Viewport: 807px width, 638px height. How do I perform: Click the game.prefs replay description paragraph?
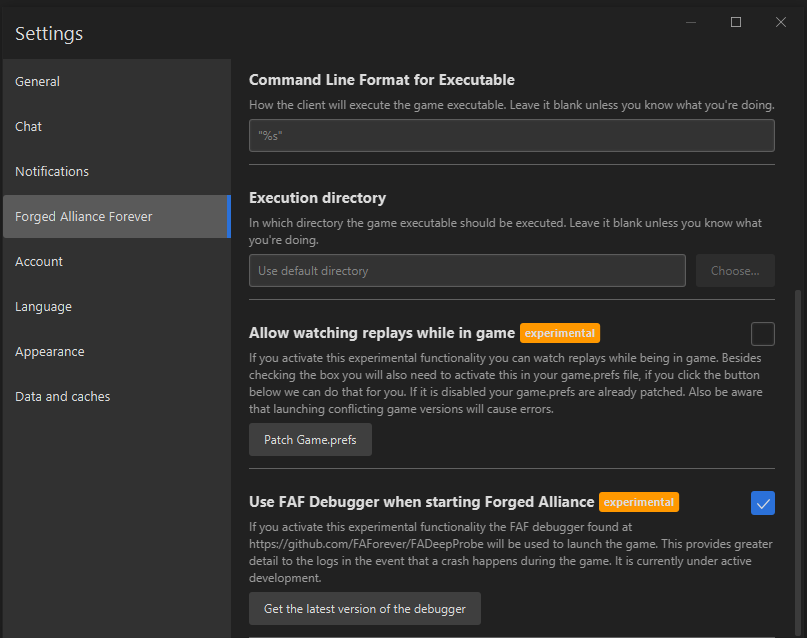506,383
